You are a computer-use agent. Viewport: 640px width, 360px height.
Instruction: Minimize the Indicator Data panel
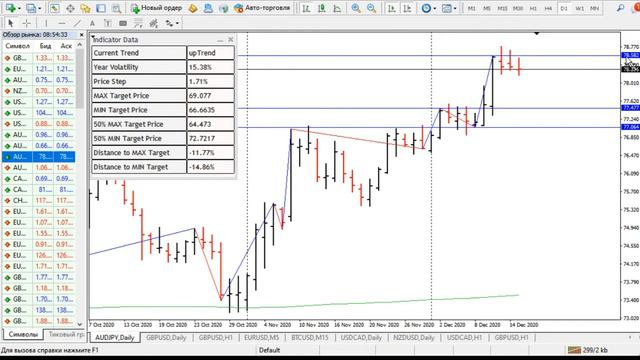(x=220, y=40)
